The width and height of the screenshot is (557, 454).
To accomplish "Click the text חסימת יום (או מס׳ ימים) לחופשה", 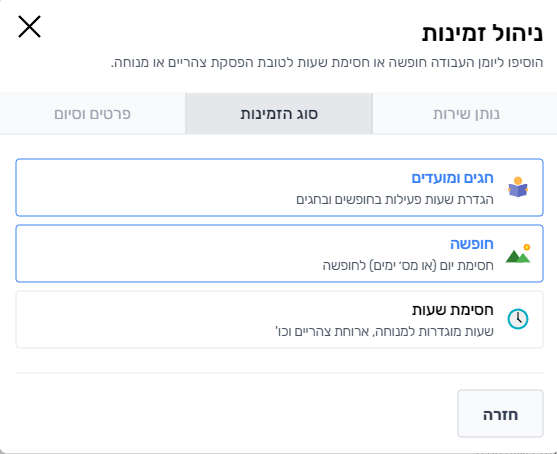I will [408, 265].
